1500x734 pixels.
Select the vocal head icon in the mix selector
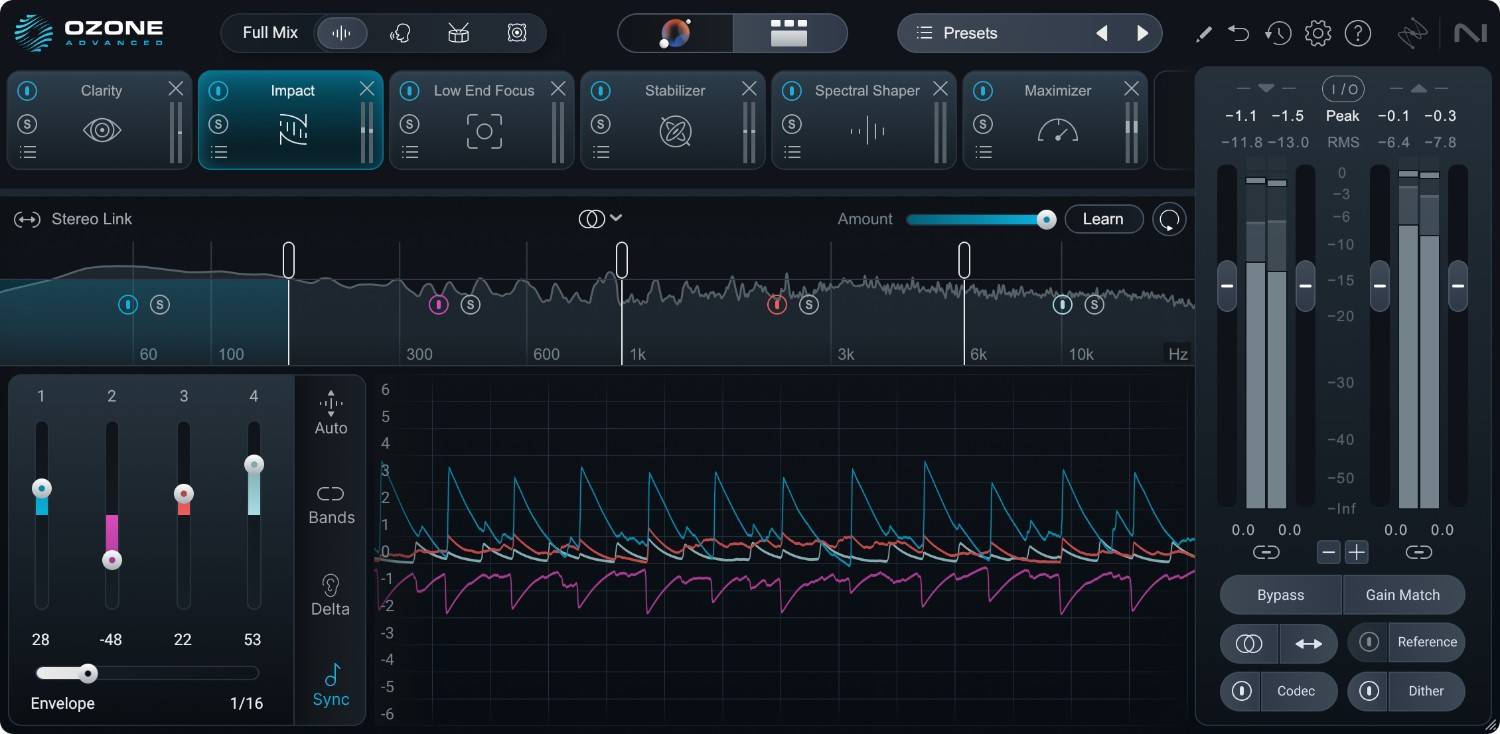[401, 33]
